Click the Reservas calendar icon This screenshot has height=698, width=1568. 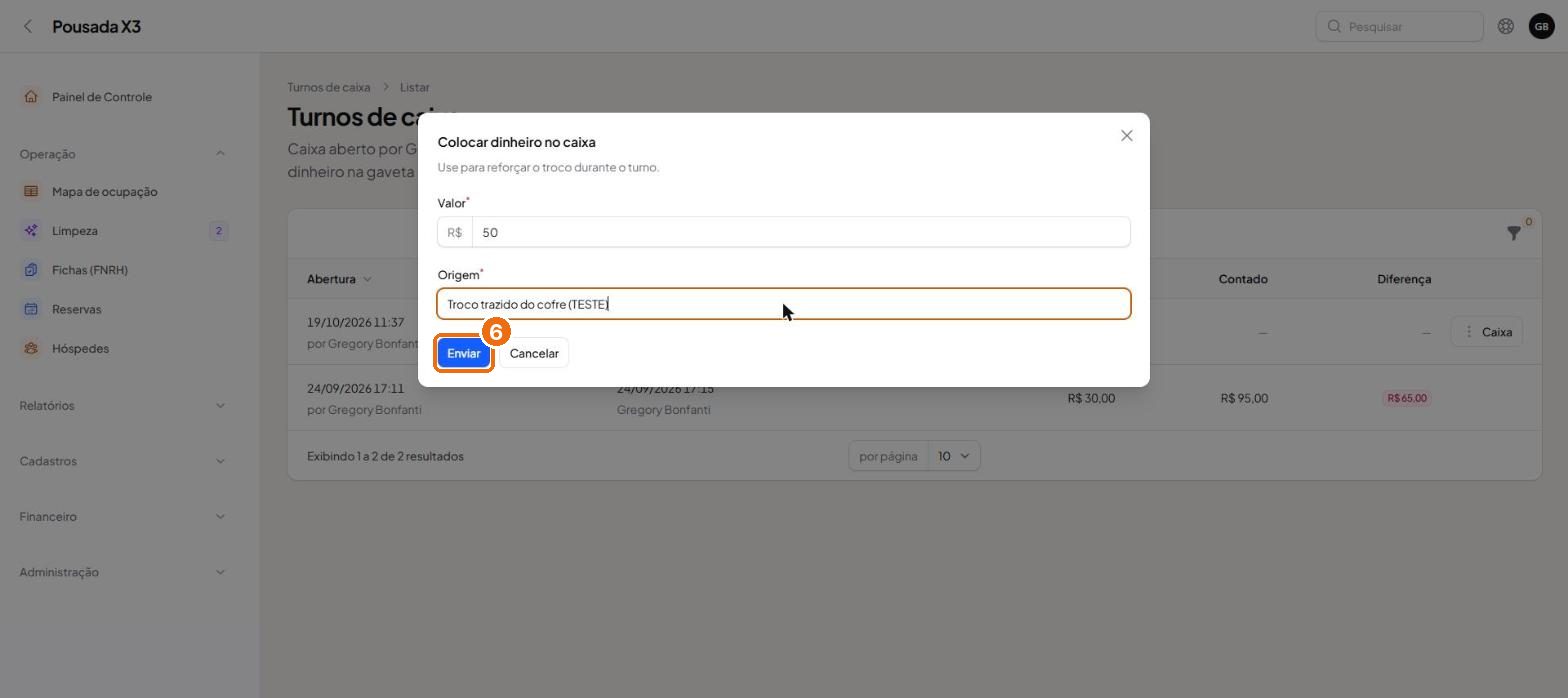31,309
